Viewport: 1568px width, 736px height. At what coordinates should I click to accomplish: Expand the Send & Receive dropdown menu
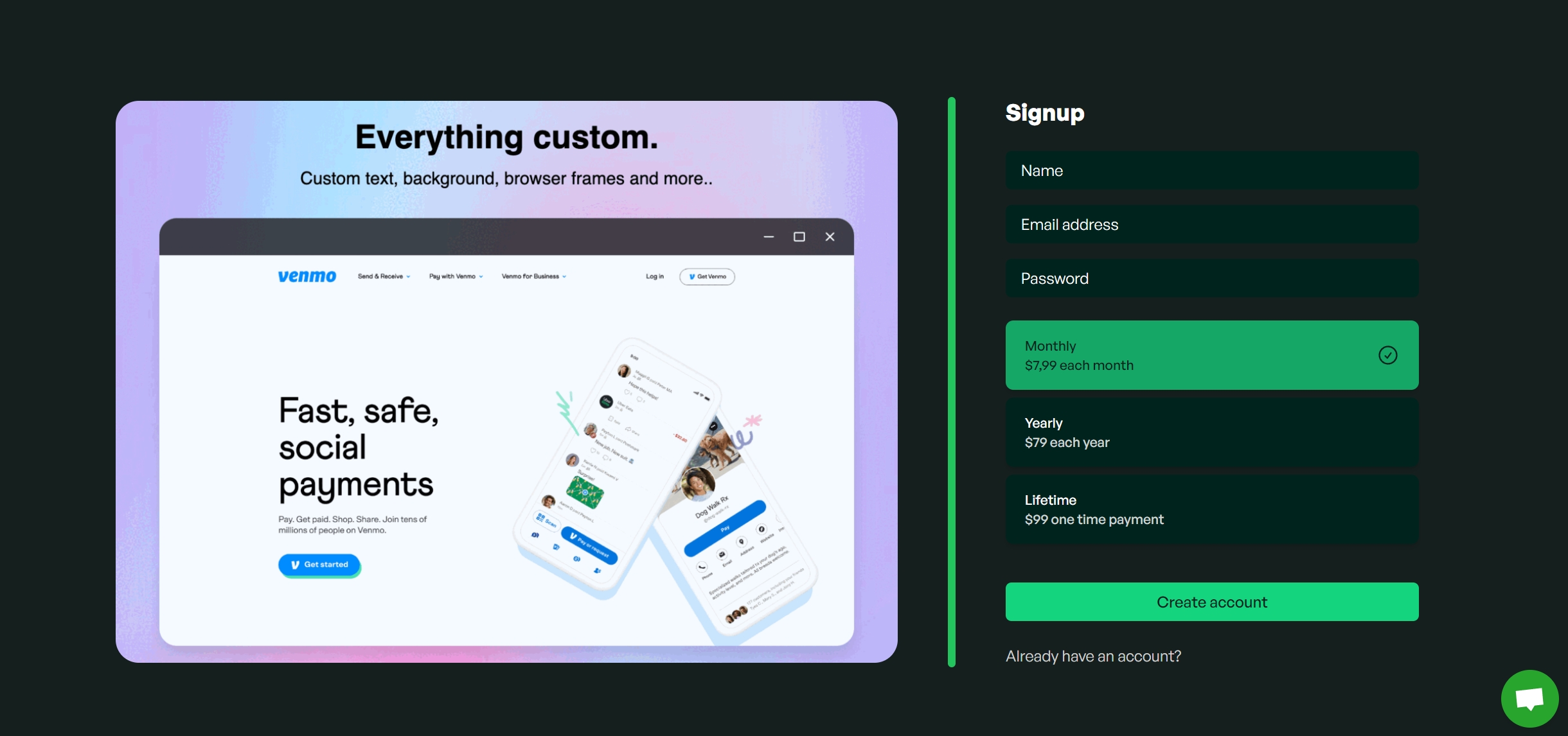tap(382, 276)
